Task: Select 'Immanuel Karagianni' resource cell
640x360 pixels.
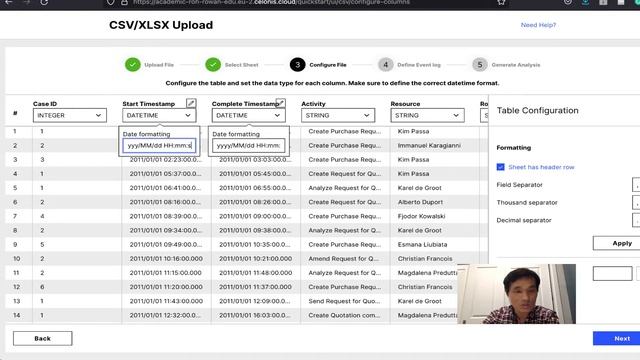Action: pyautogui.click(x=429, y=145)
